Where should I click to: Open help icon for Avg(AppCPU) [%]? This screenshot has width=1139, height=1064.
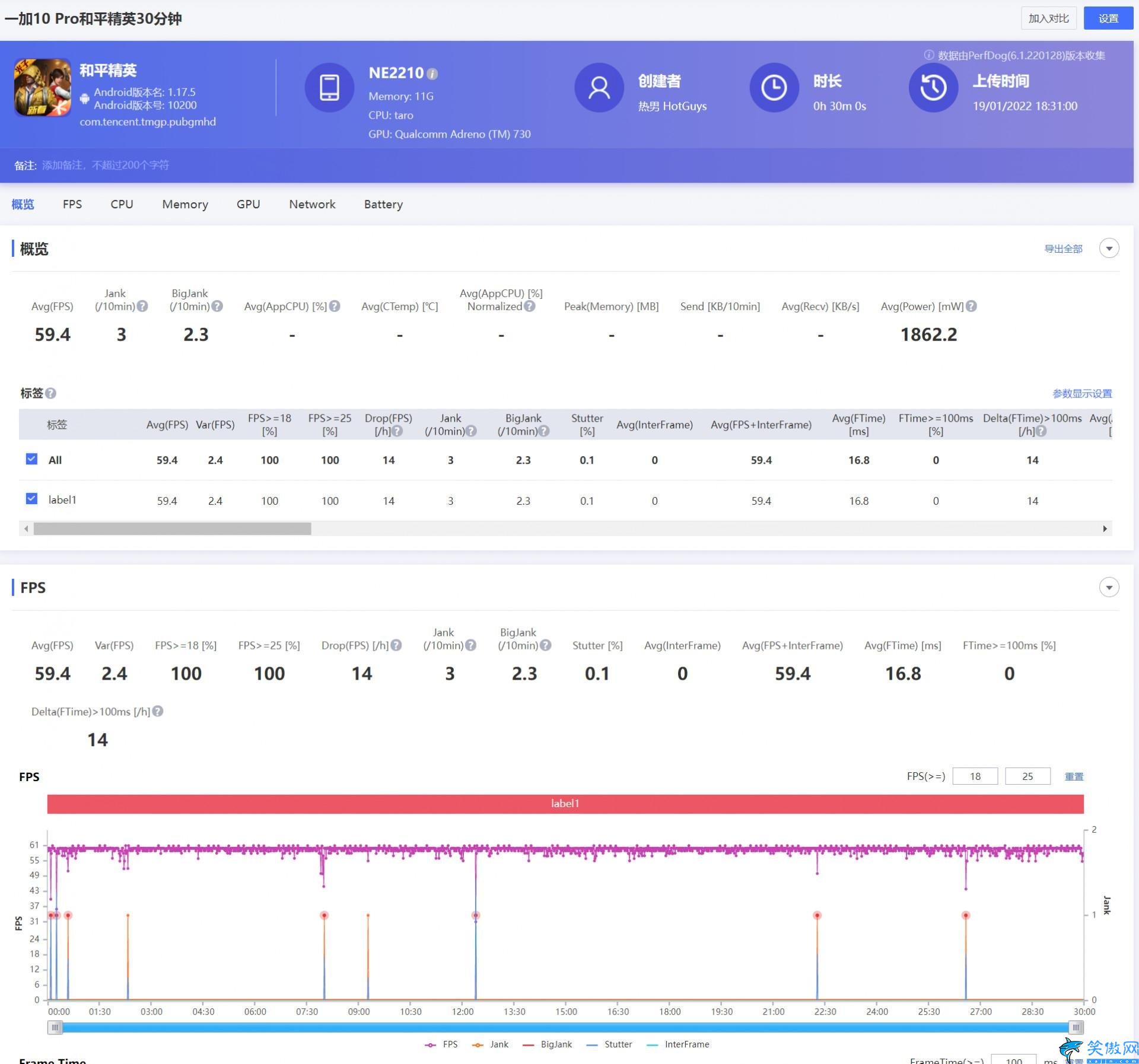pyautogui.click(x=335, y=306)
